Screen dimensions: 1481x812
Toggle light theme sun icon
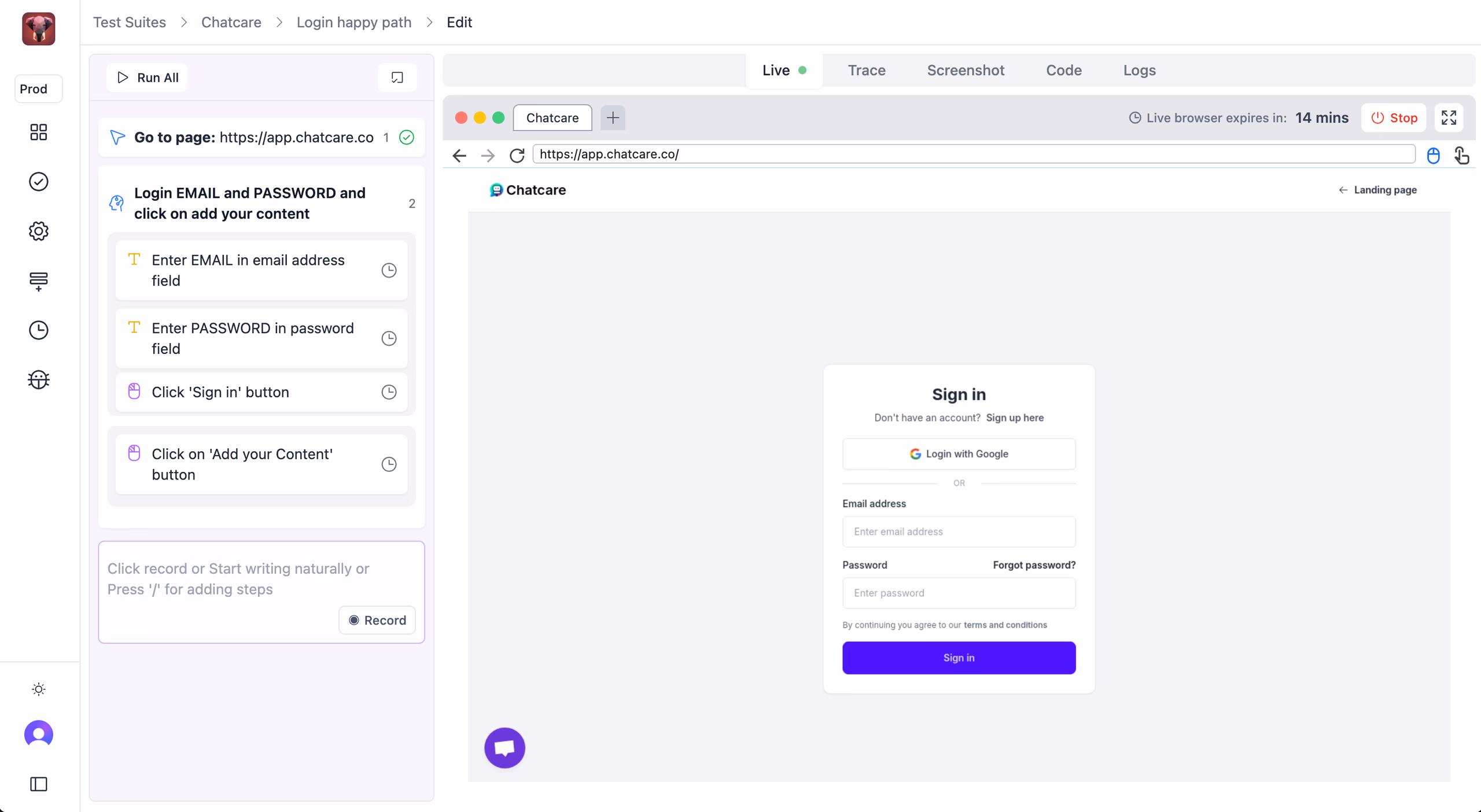(39, 689)
